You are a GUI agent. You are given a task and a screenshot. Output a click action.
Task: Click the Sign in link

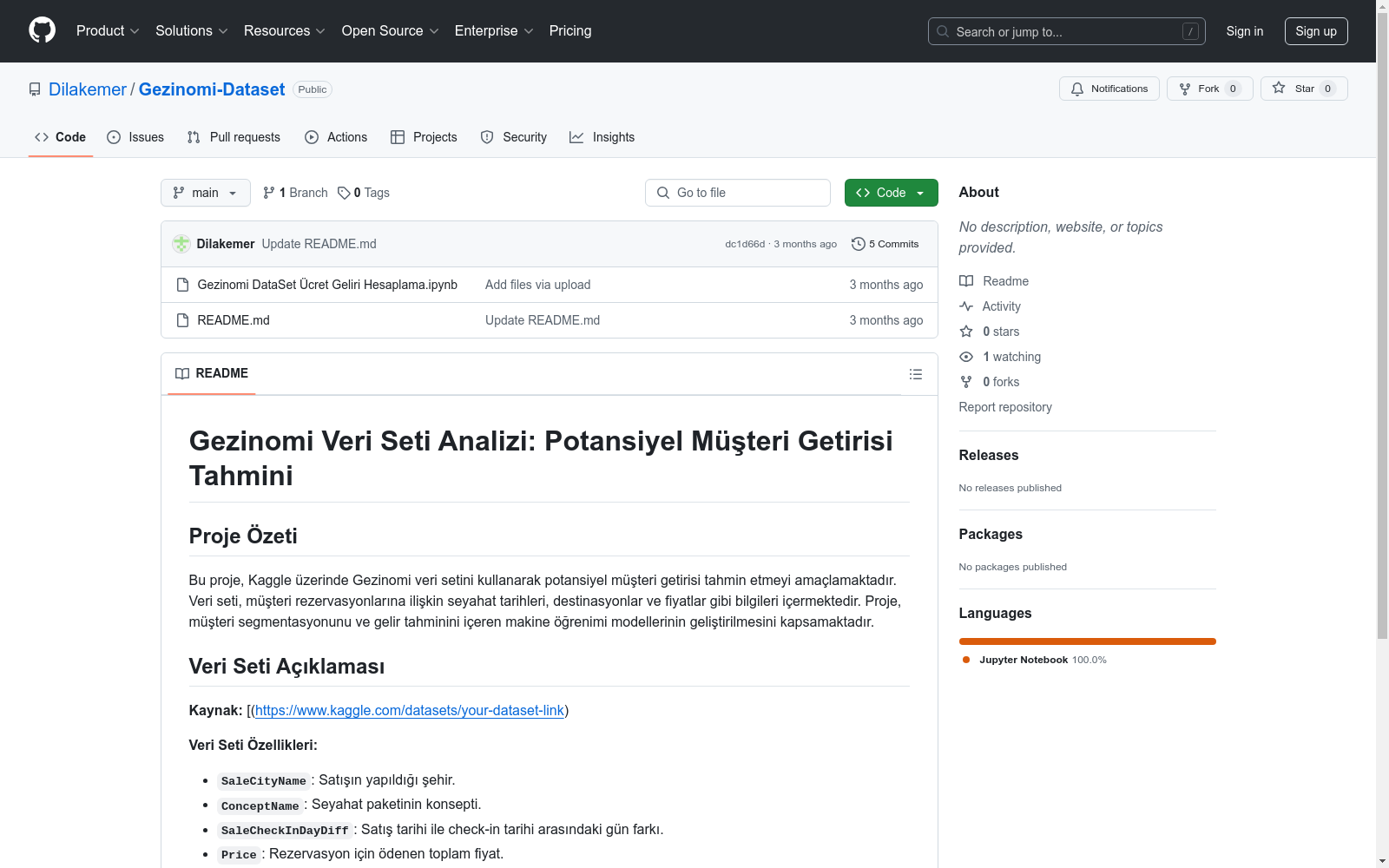click(x=1245, y=31)
